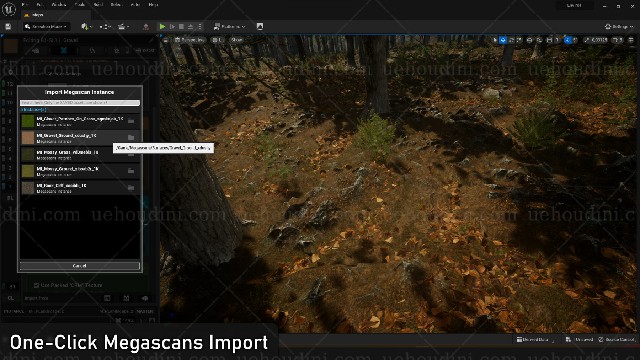The height and width of the screenshot is (360, 640).
Task: Click the tan thumbnail of MI_Gravel_Ground
Action: [28, 138]
